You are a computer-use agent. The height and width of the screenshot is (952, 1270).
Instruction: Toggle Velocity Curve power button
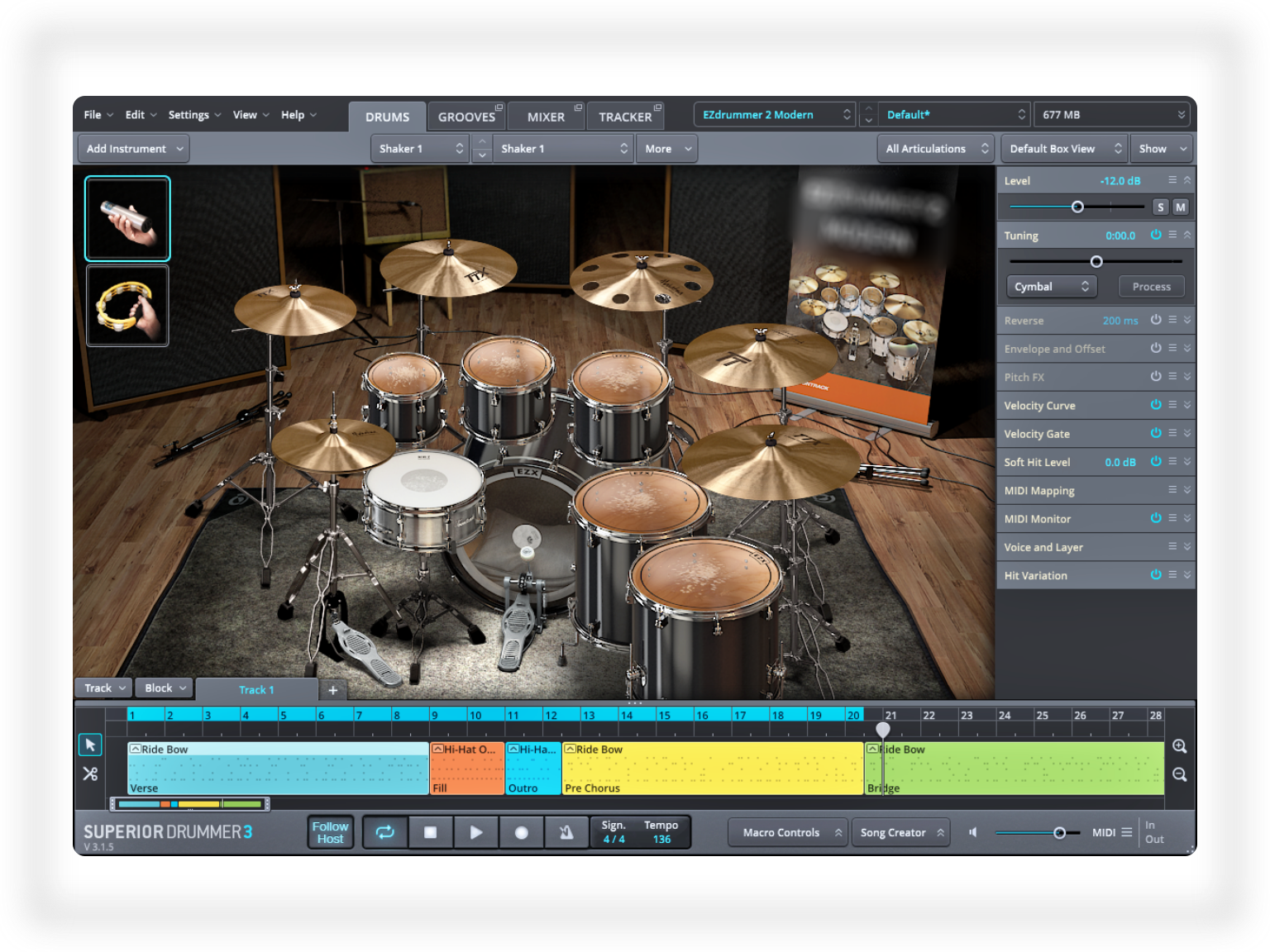[x=1156, y=405]
